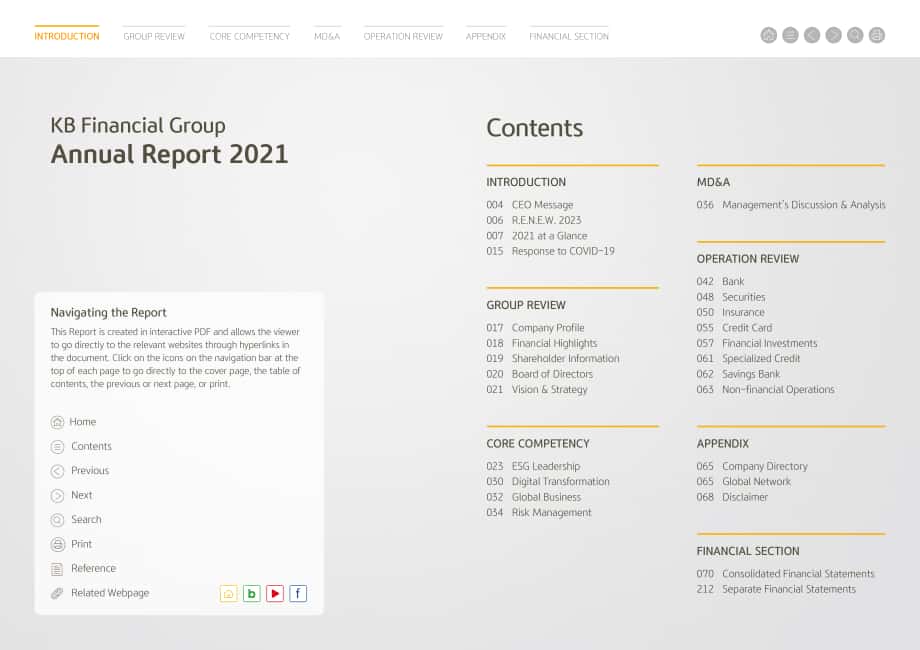Click the Contents icon in the Navigating the Report legend

pyautogui.click(x=58, y=447)
